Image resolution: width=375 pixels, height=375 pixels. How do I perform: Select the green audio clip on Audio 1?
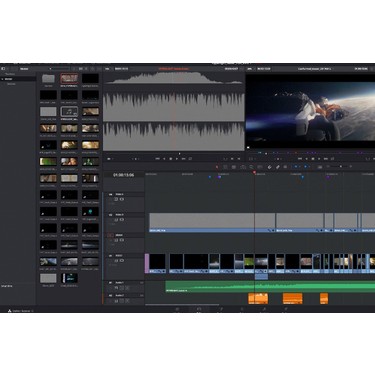[x=270, y=287]
